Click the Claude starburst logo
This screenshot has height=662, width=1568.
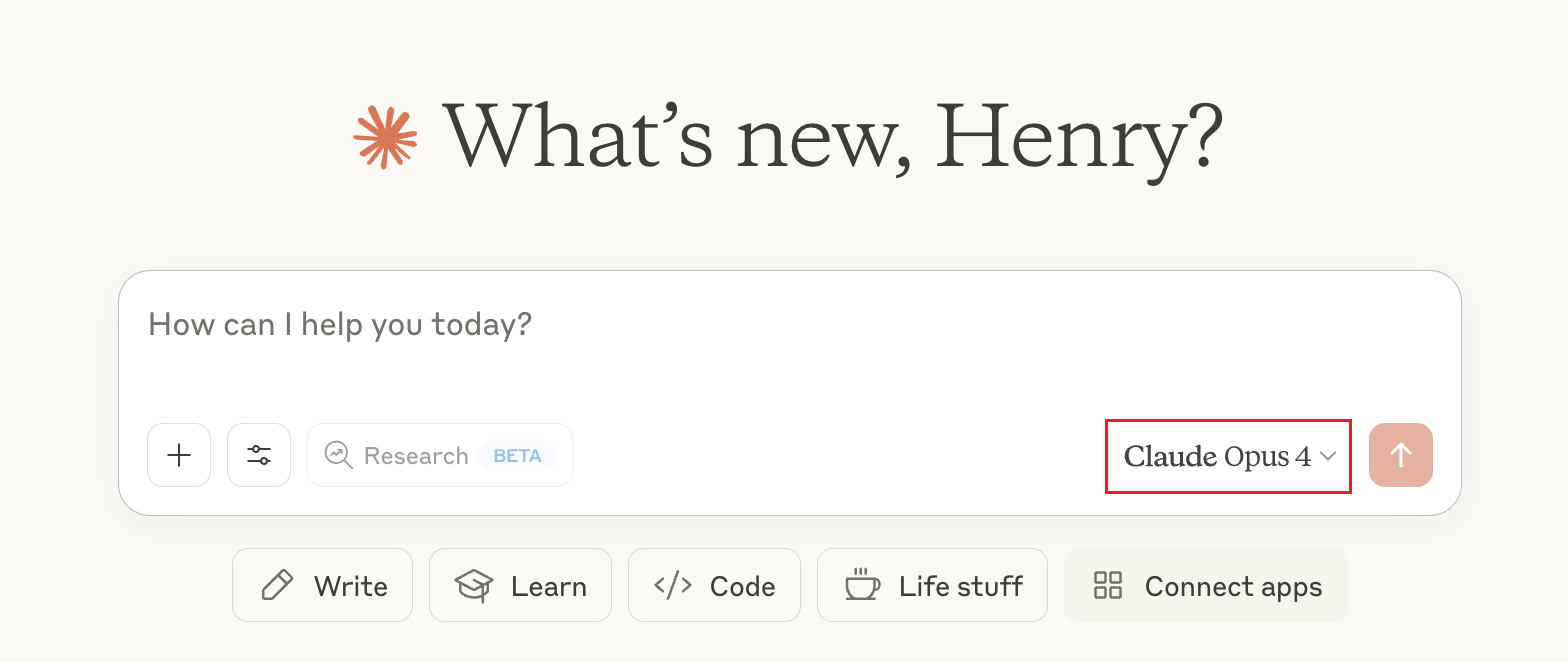[385, 136]
